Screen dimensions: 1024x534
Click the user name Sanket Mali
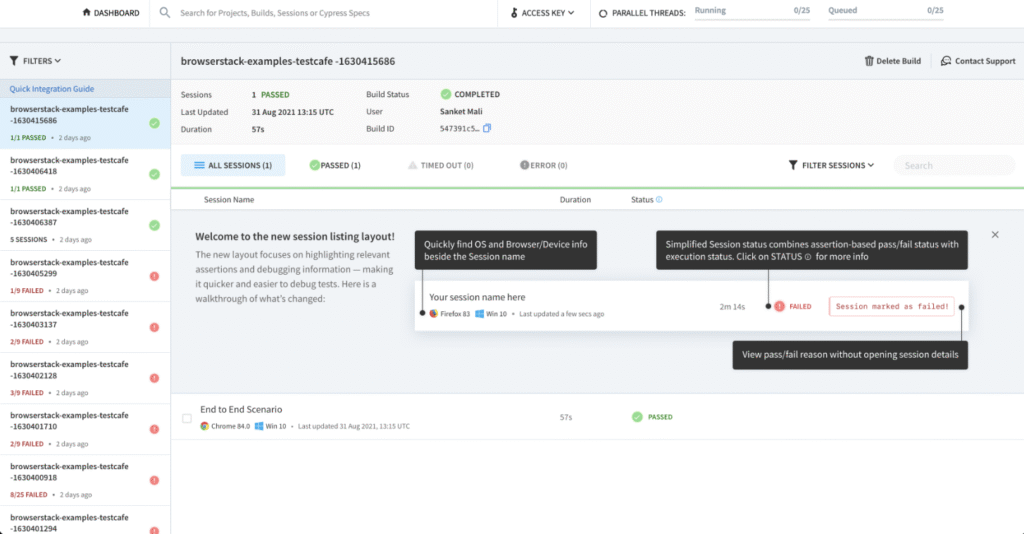pos(461,112)
